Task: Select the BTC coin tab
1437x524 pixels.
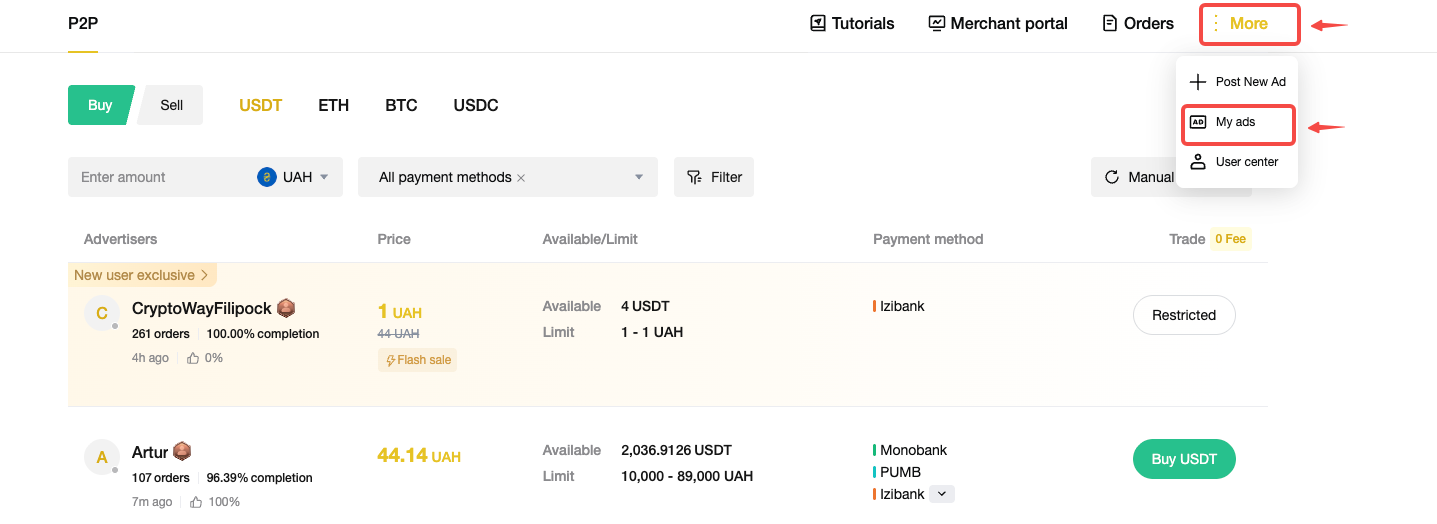Action: pyautogui.click(x=401, y=105)
